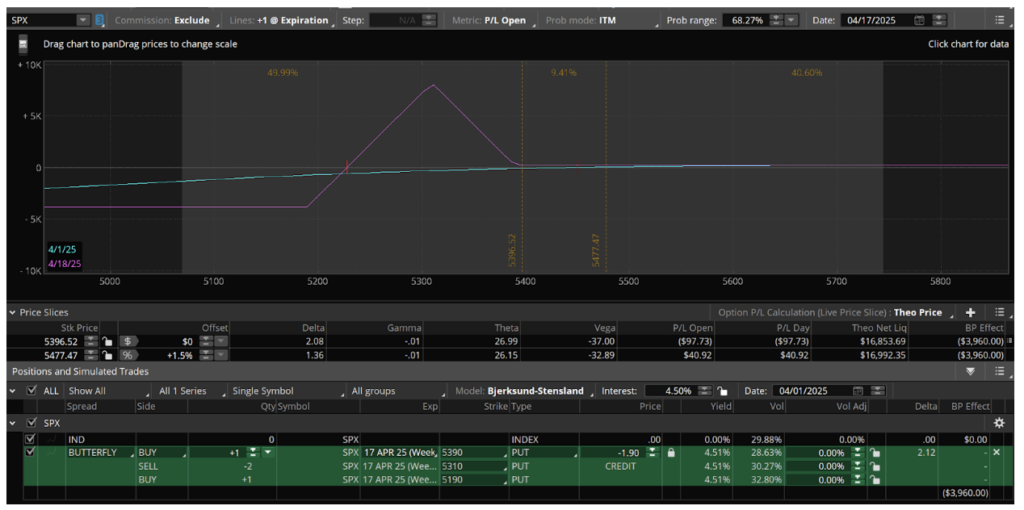Image resolution: width=1024 pixels, height=510 pixels.
Task: Toggle the BUTTERFLY row checkbox
Action: [x=29, y=452]
